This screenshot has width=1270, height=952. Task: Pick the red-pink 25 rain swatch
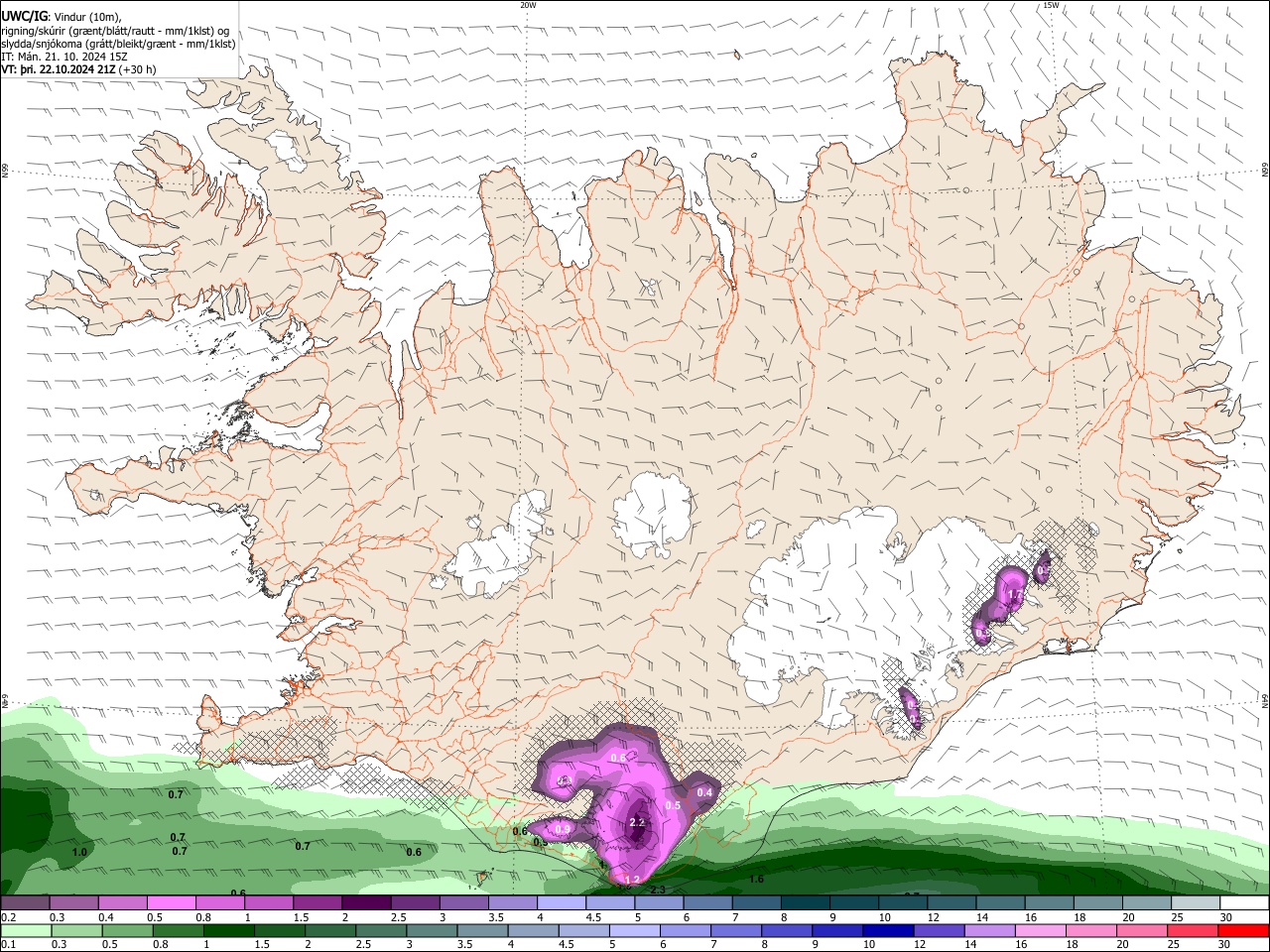[1193, 930]
